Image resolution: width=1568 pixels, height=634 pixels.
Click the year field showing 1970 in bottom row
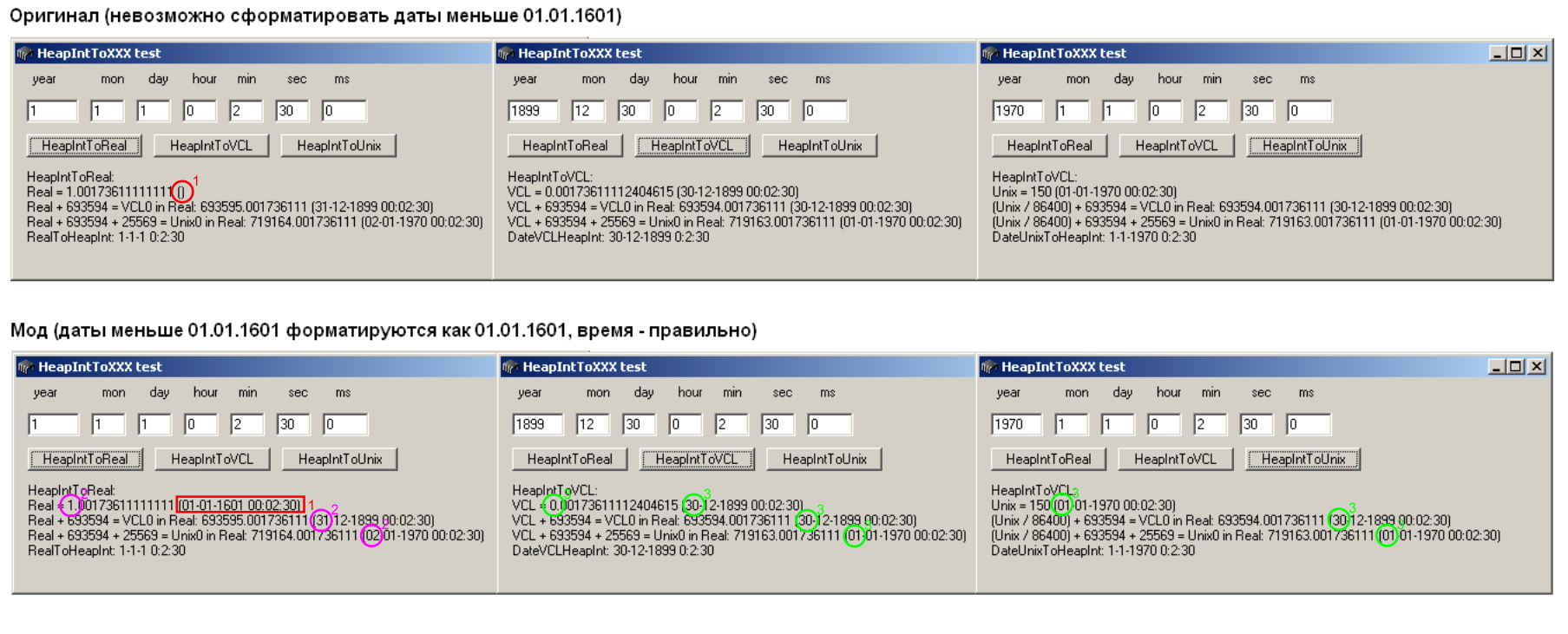pyautogui.click(x=1017, y=424)
